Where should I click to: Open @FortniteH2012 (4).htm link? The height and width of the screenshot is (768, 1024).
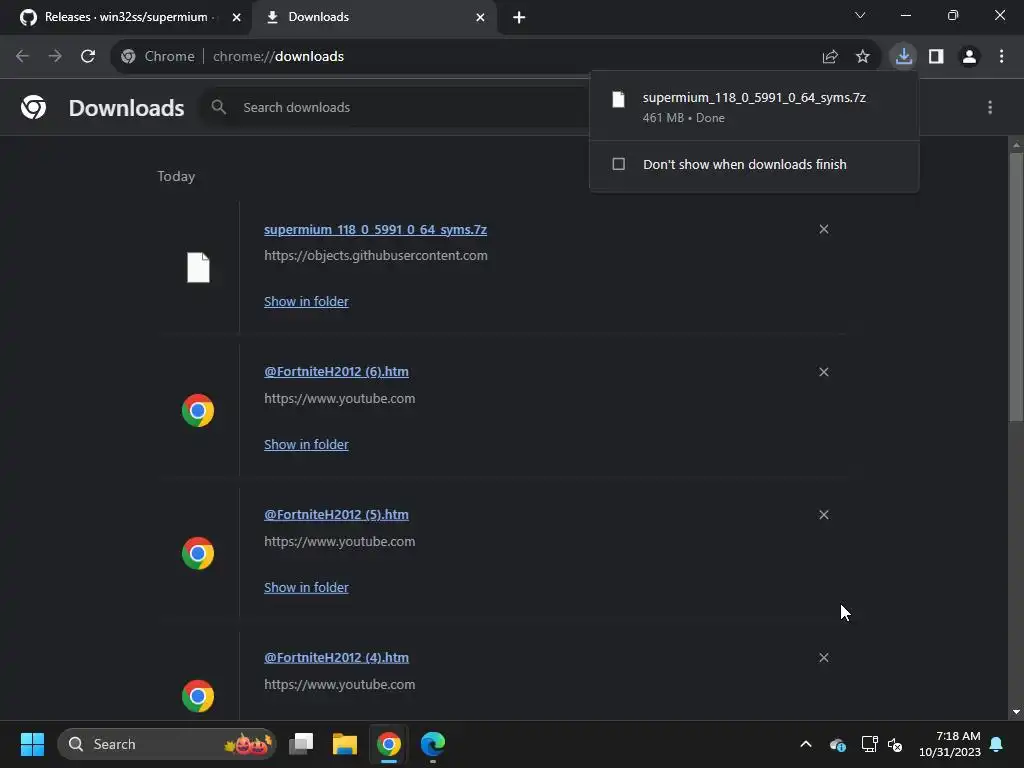coord(336,658)
